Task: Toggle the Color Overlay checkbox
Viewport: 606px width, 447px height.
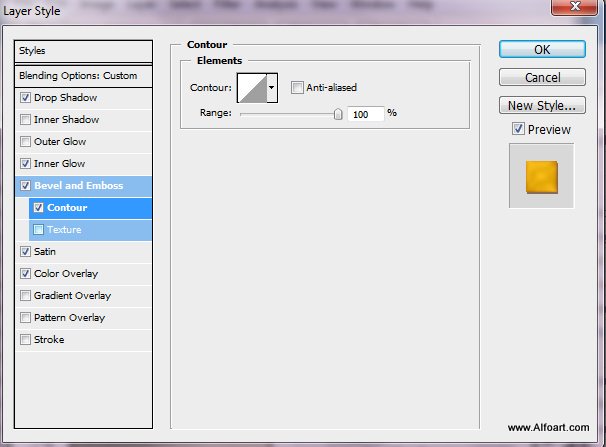Action: (26, 274)
